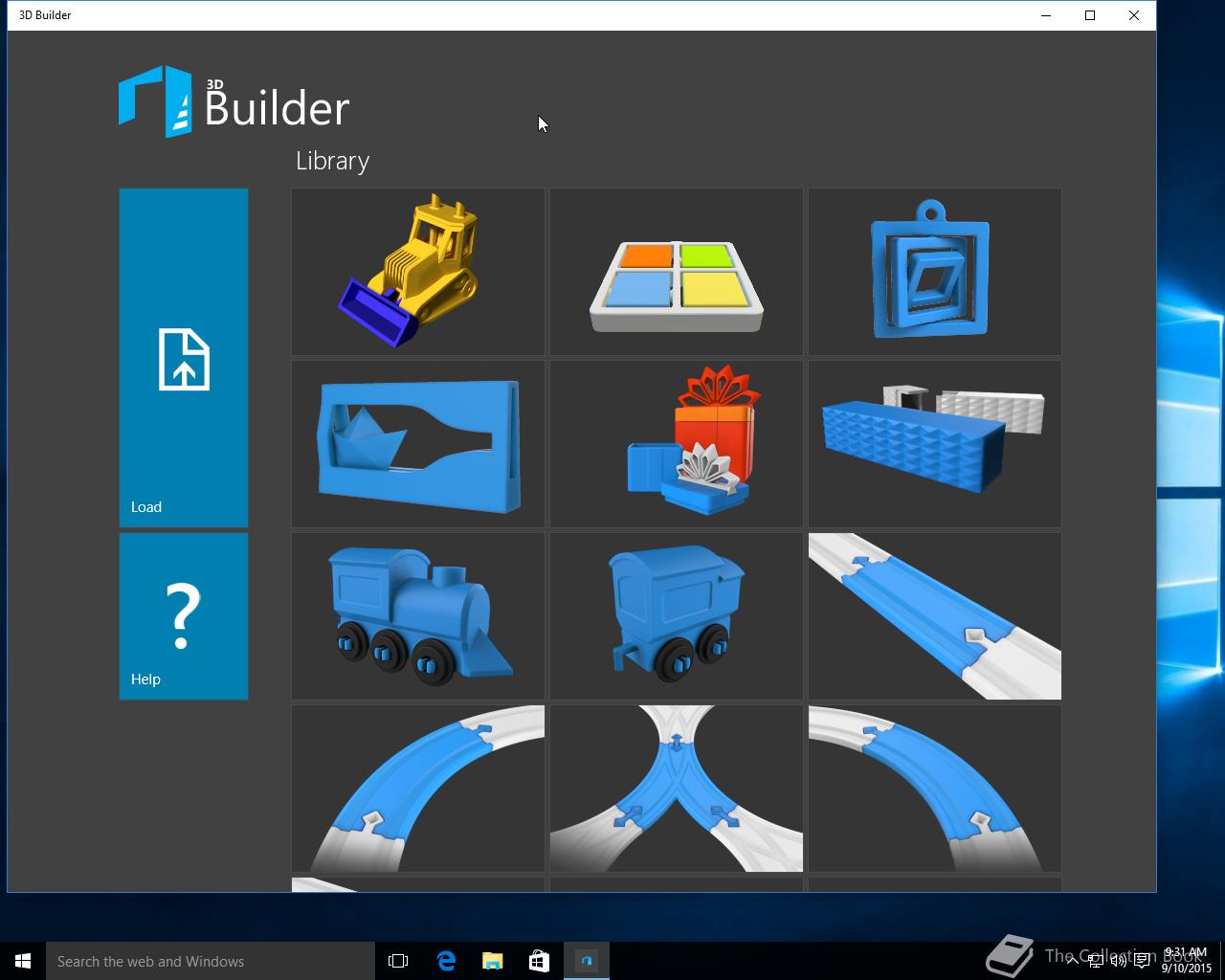Open the Help tile
1225x980 pixels.
(184, 616)
